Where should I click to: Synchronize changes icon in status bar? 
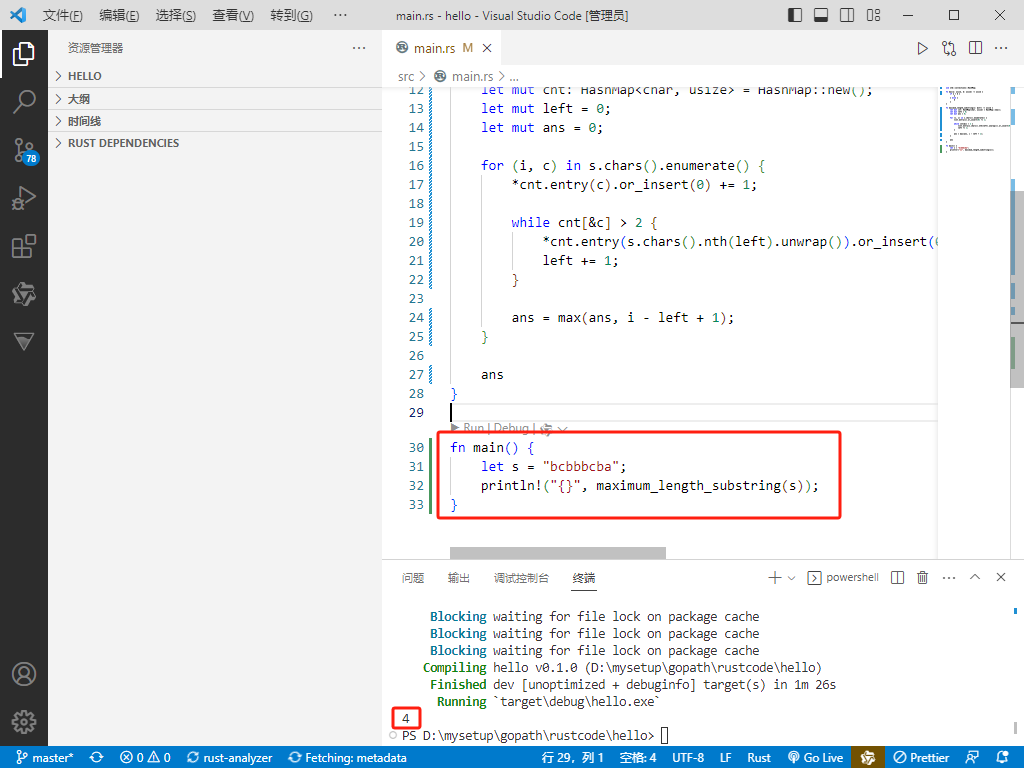(97, 758)
